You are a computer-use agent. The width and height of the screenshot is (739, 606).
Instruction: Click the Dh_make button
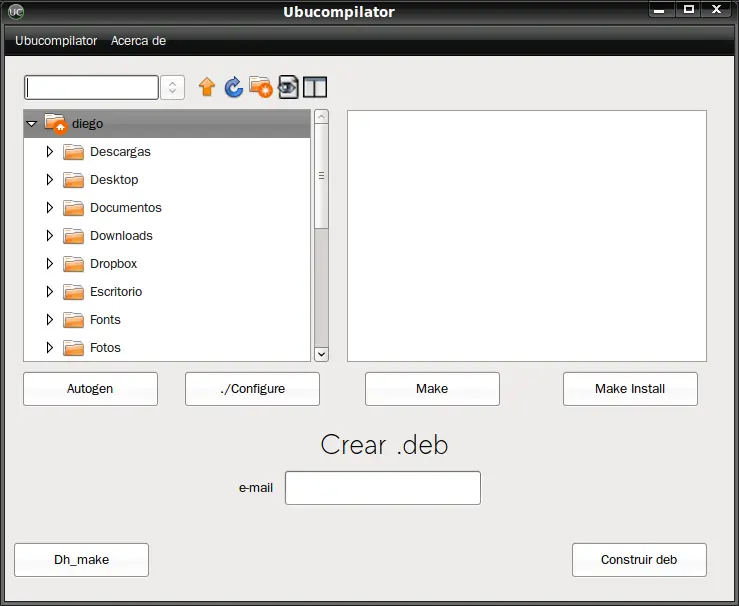[82, 560]
